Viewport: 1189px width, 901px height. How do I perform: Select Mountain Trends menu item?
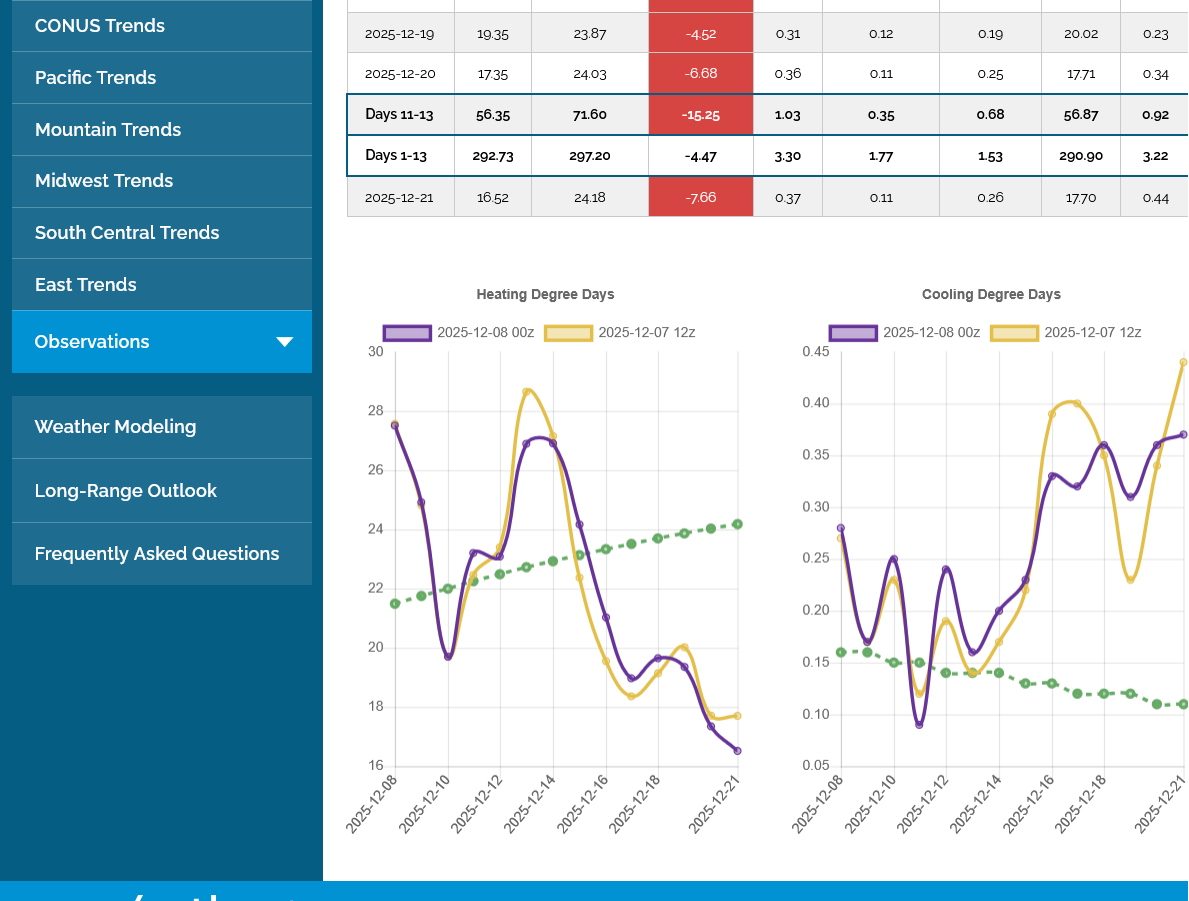tap(108, 130)
